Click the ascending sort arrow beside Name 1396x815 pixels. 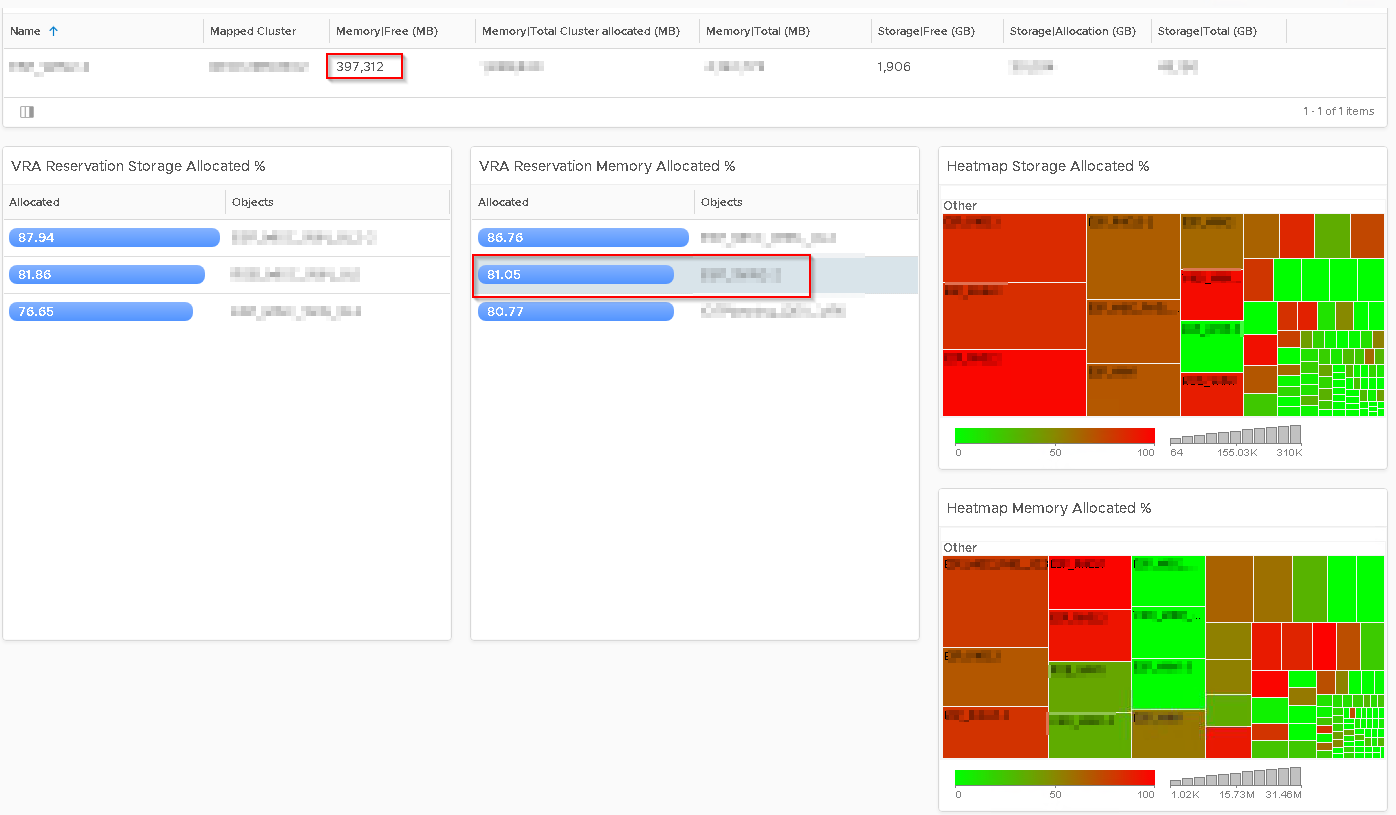(51, 30)
